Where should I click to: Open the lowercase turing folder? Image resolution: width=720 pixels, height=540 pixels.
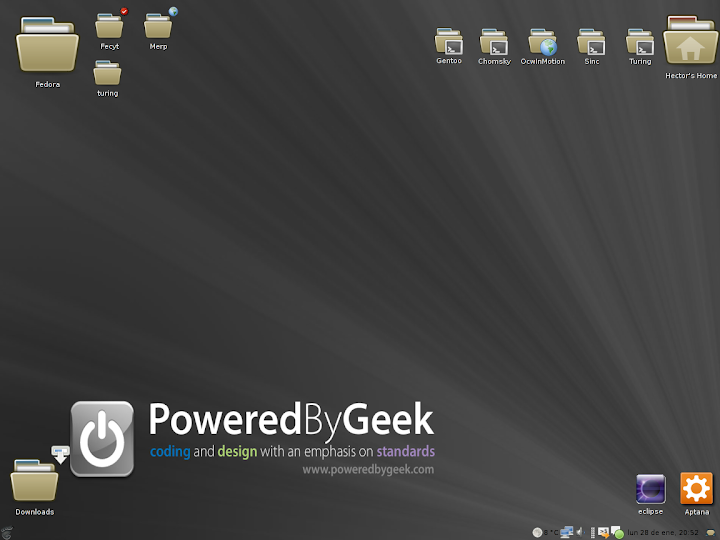point(107,73)
